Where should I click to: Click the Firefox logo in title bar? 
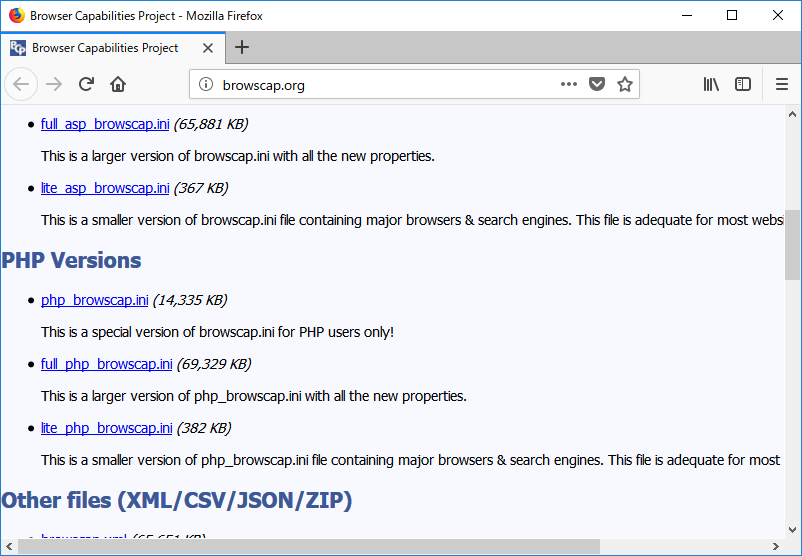(16, 15)
